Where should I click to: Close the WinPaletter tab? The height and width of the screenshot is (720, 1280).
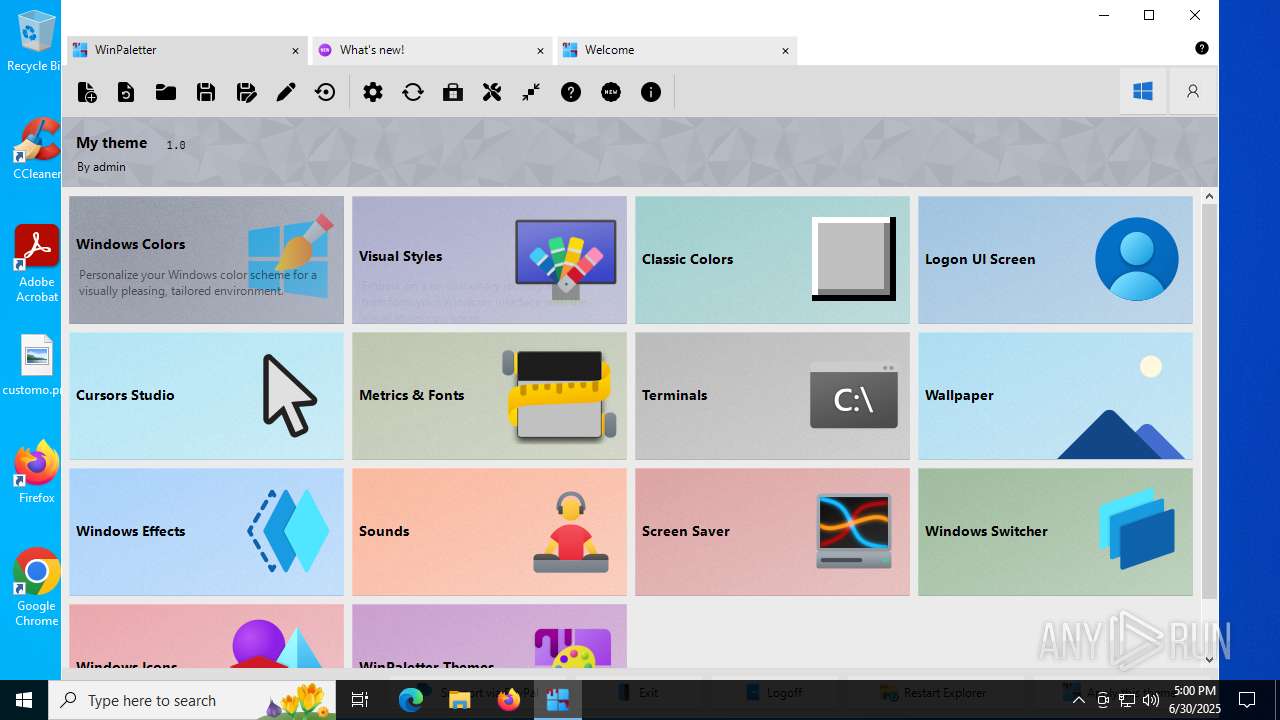coord(295,50)
